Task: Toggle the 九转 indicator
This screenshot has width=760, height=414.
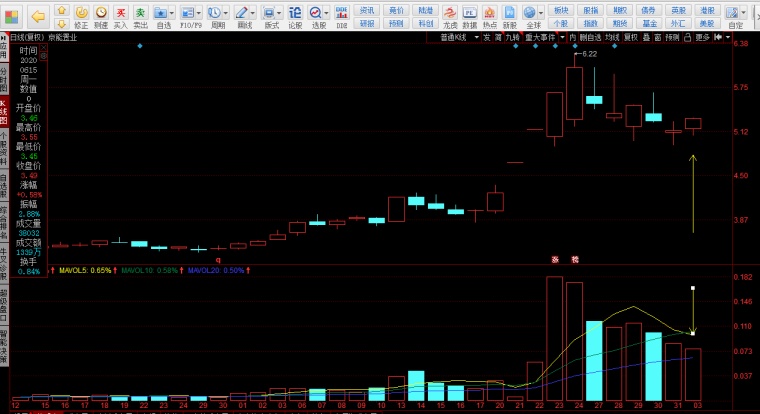Action: 512,37
